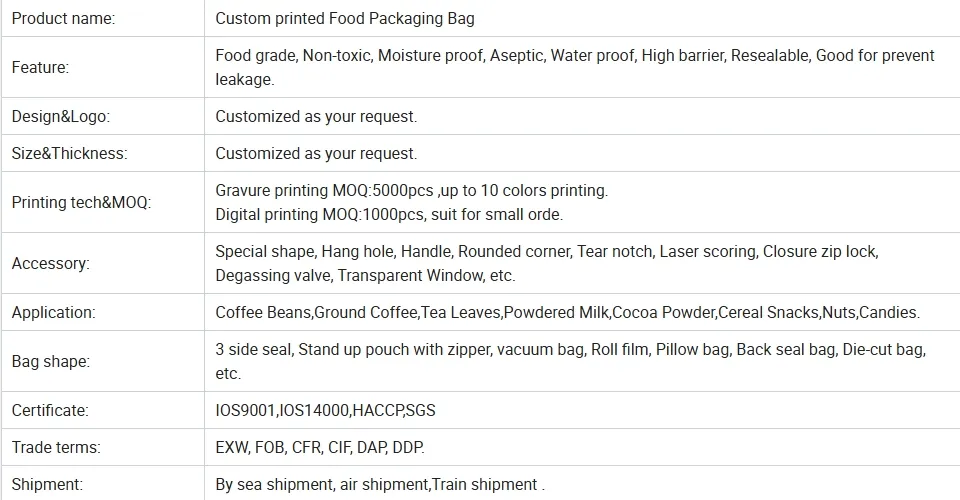Screen dimensions: 960x500
Task: Click 'Customized as your request.' in Size&Thickness row
Action: pyautogui.click(x=316, y=153)
